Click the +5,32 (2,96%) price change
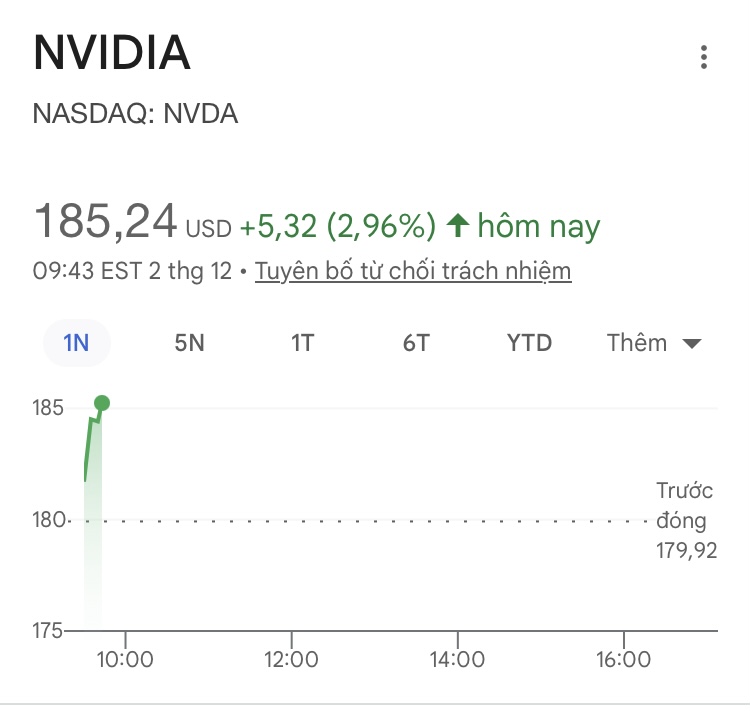This screenshot has height=711, width=750. 338,227
